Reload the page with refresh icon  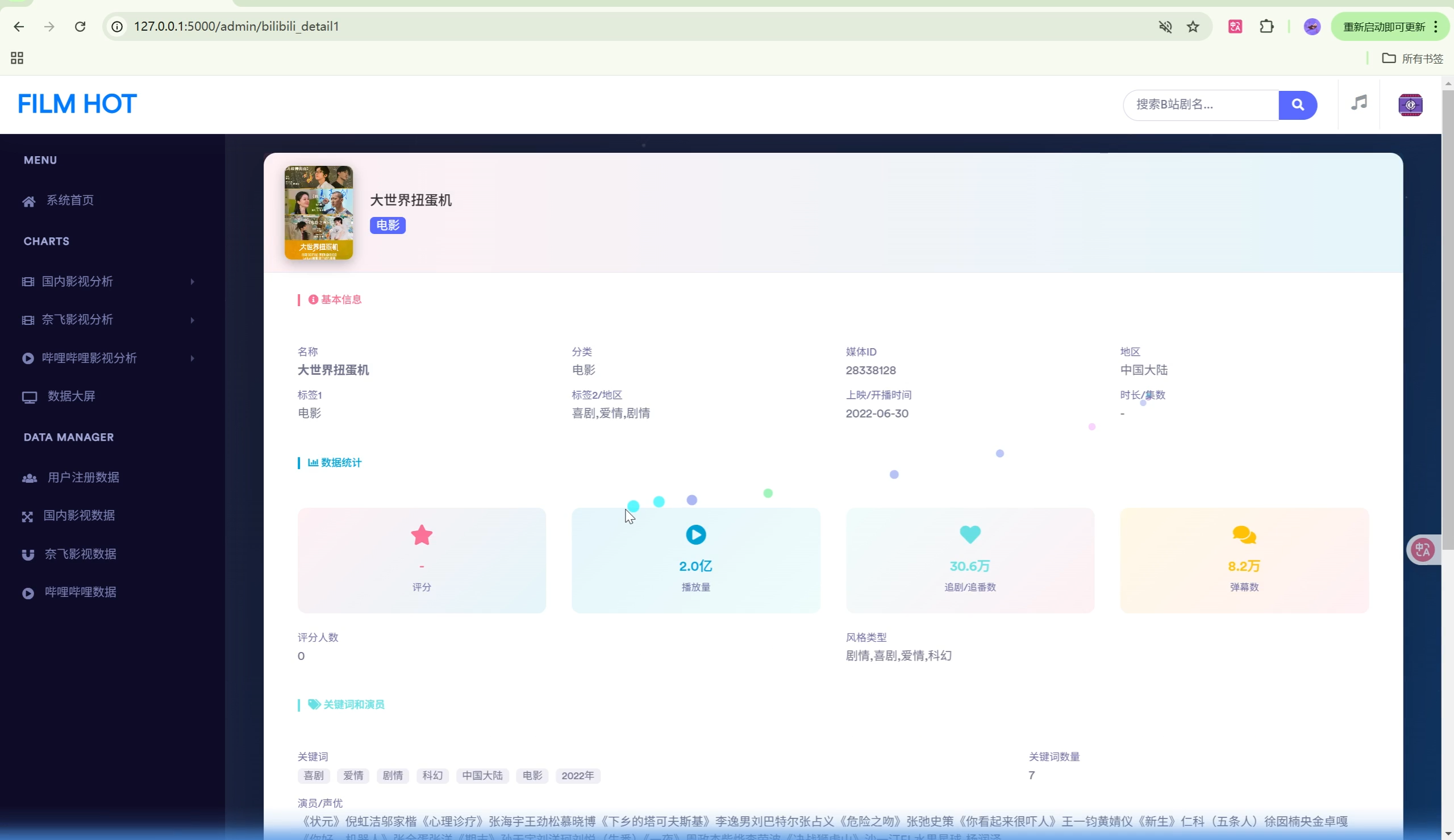point(80,27)
